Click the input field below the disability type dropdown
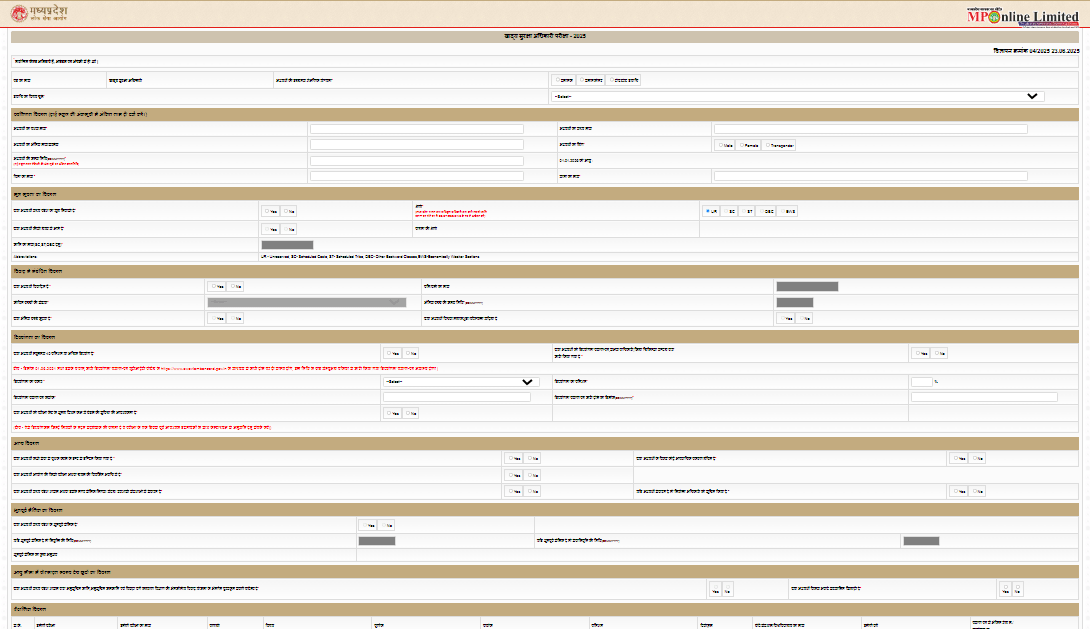This screenshot has width=1090, height=629. [457, 397]
